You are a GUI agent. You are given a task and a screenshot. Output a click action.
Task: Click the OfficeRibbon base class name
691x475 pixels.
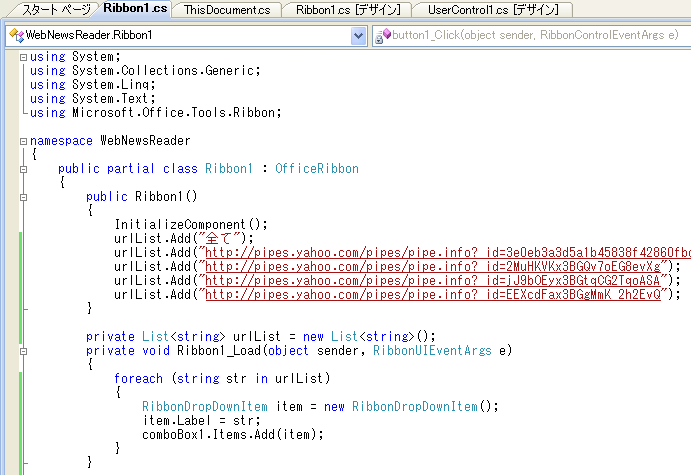317,169
